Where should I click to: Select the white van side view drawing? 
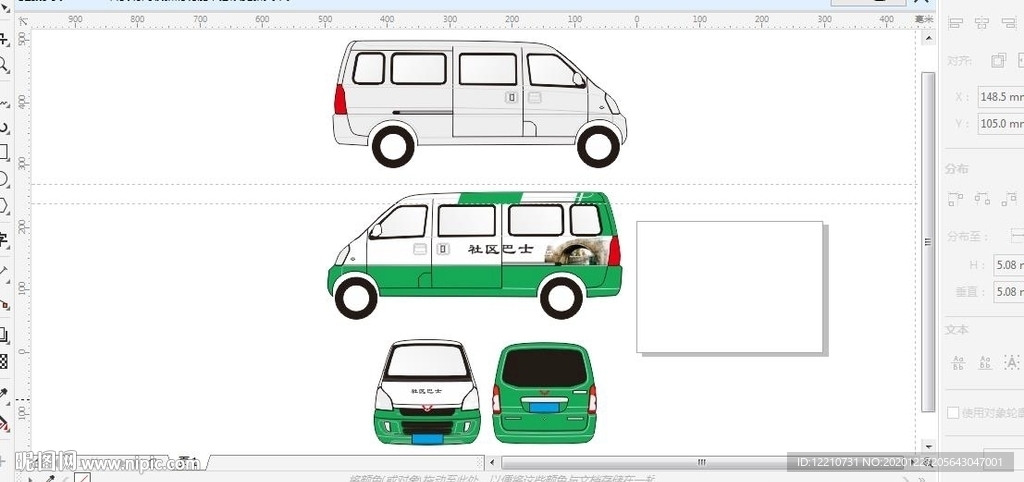click(479, 103)
